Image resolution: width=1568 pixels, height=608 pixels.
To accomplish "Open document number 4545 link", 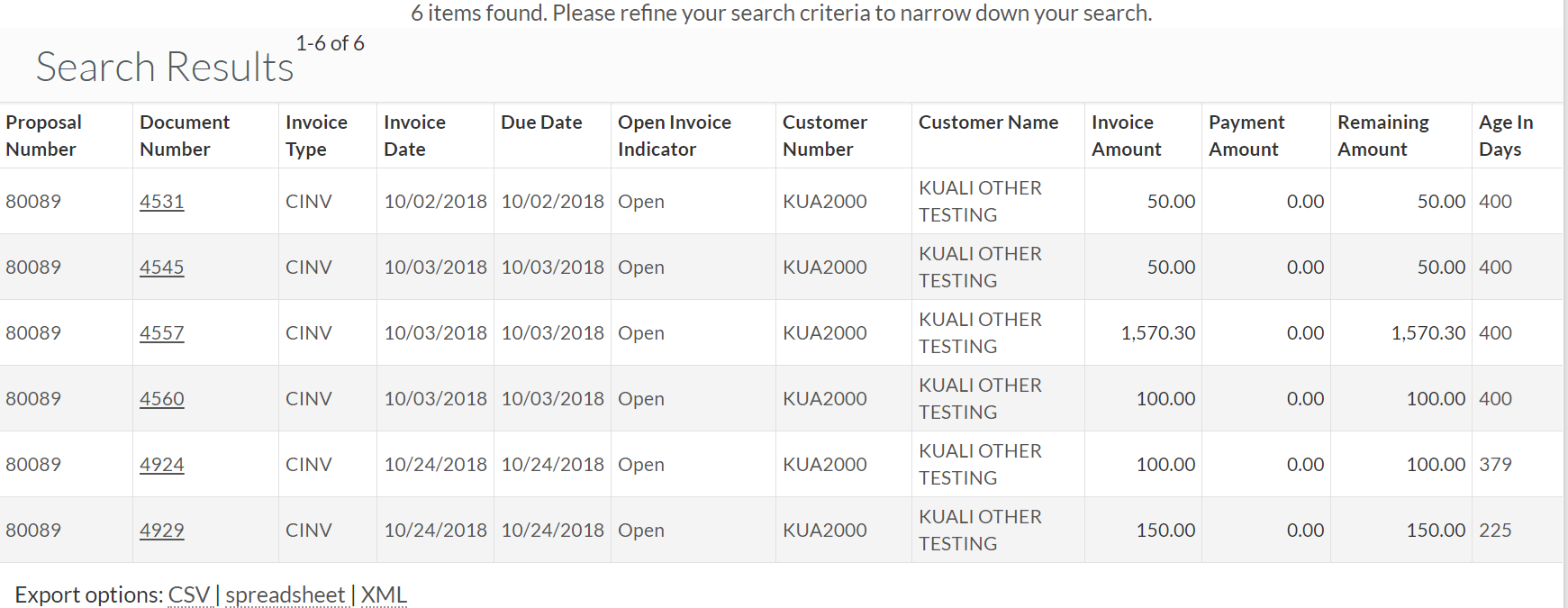I will point(161,268).
